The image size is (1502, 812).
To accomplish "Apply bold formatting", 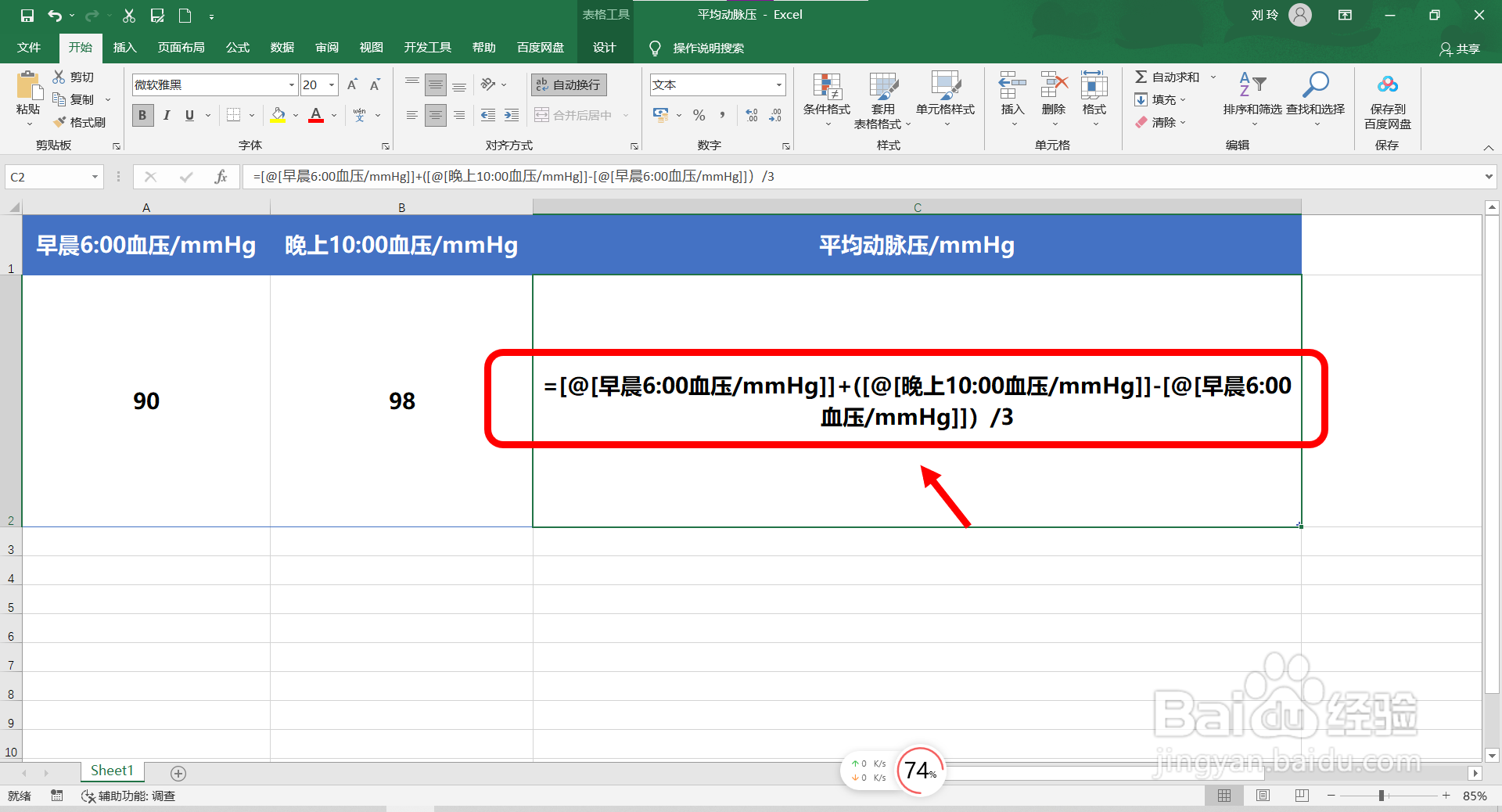I will 142,115.
